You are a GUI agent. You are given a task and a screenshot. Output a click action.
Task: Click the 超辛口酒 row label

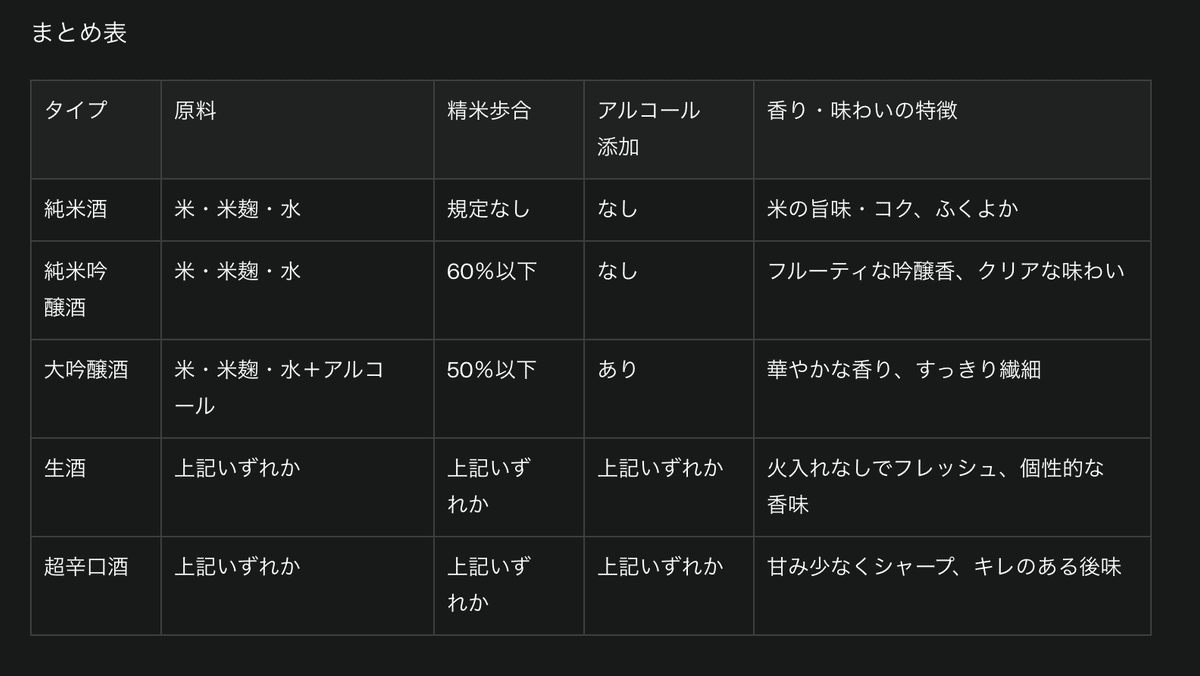coord(96,586)
